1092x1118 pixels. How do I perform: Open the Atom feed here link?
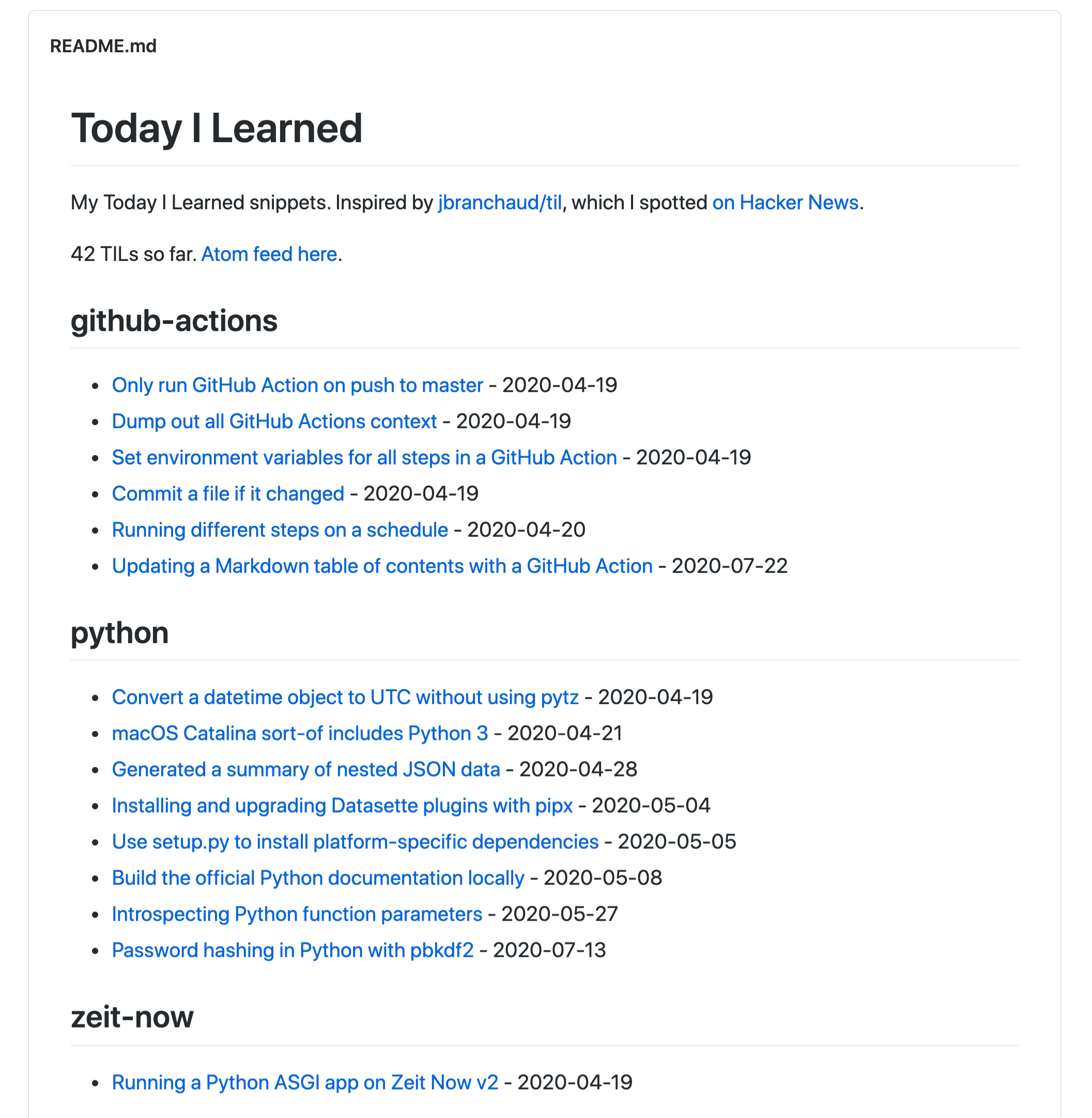(269, 254)
